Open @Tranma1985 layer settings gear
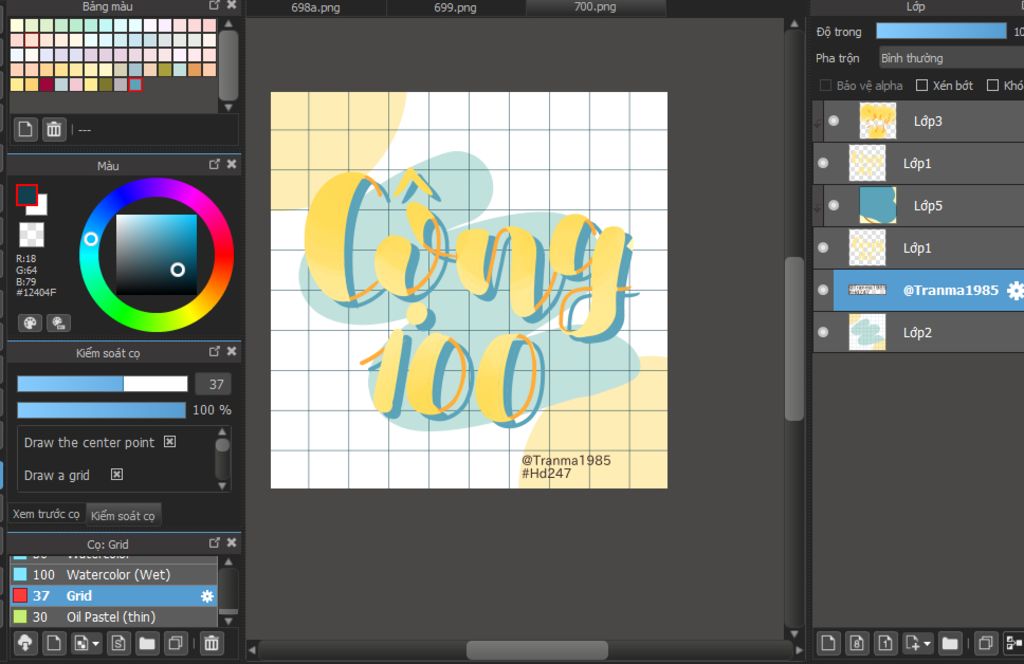This screenshot has height=664, width=1024. [1015, 290]
